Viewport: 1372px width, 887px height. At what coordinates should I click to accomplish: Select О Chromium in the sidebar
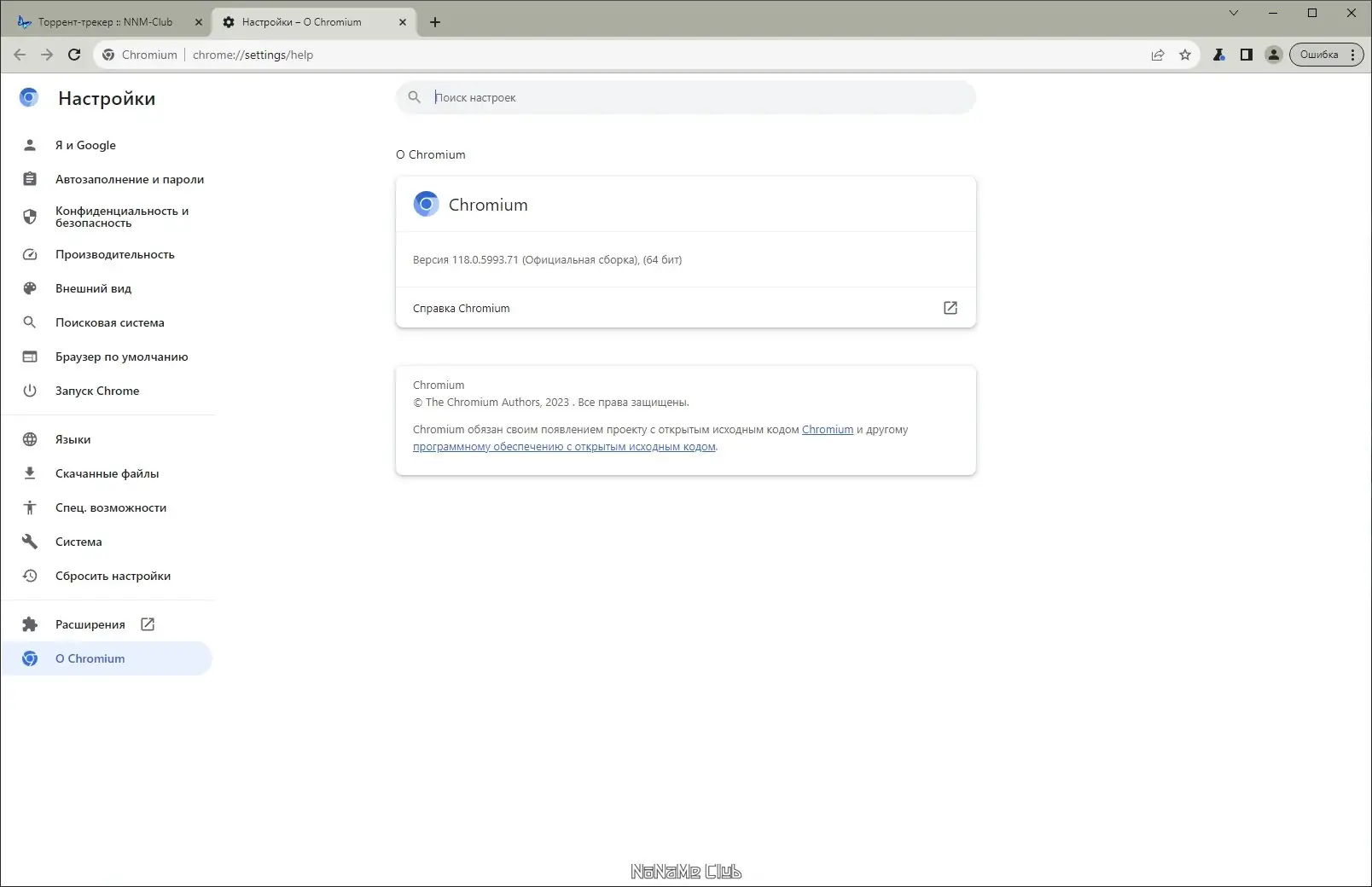(x=107, y=658)
